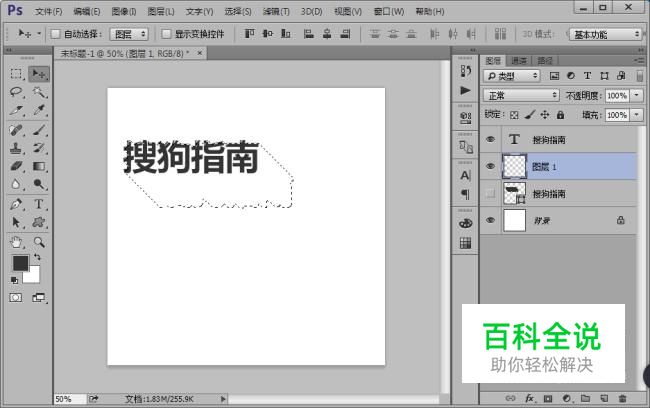650x408 pixels.
Task: Create new layer button
Action: [x=604, y=398]
